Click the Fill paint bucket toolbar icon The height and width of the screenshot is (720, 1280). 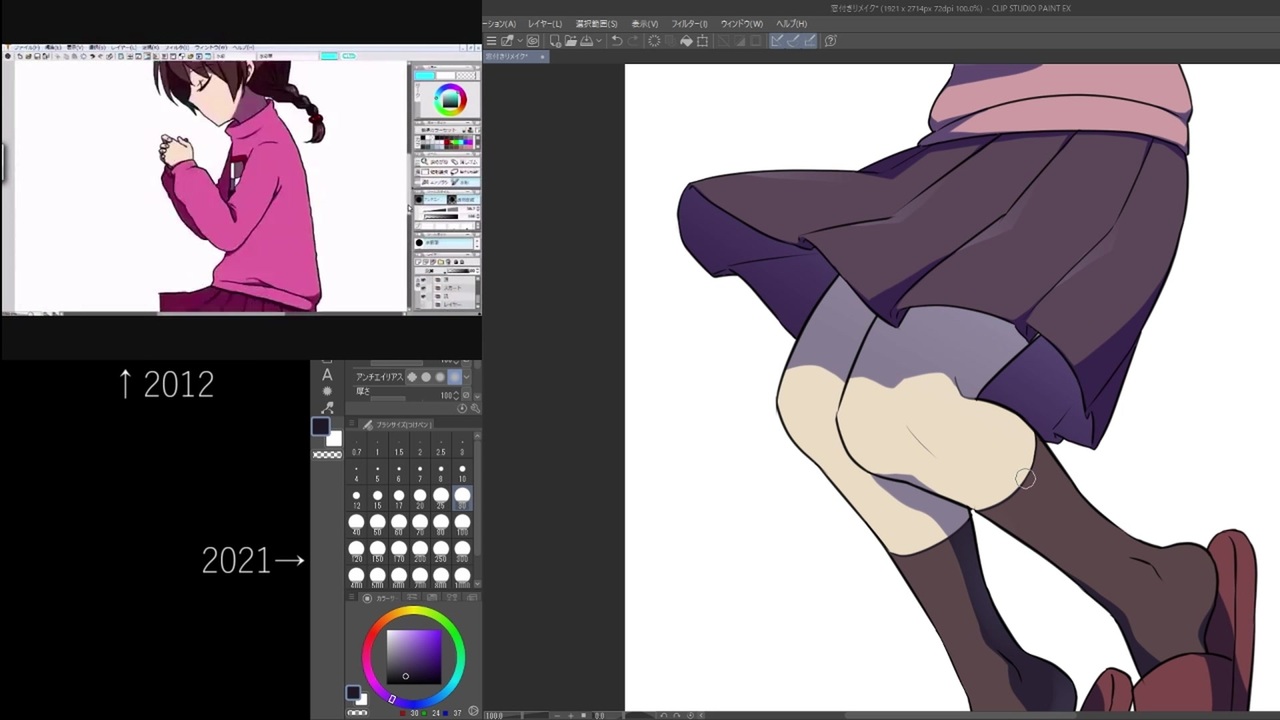(686, 41)
